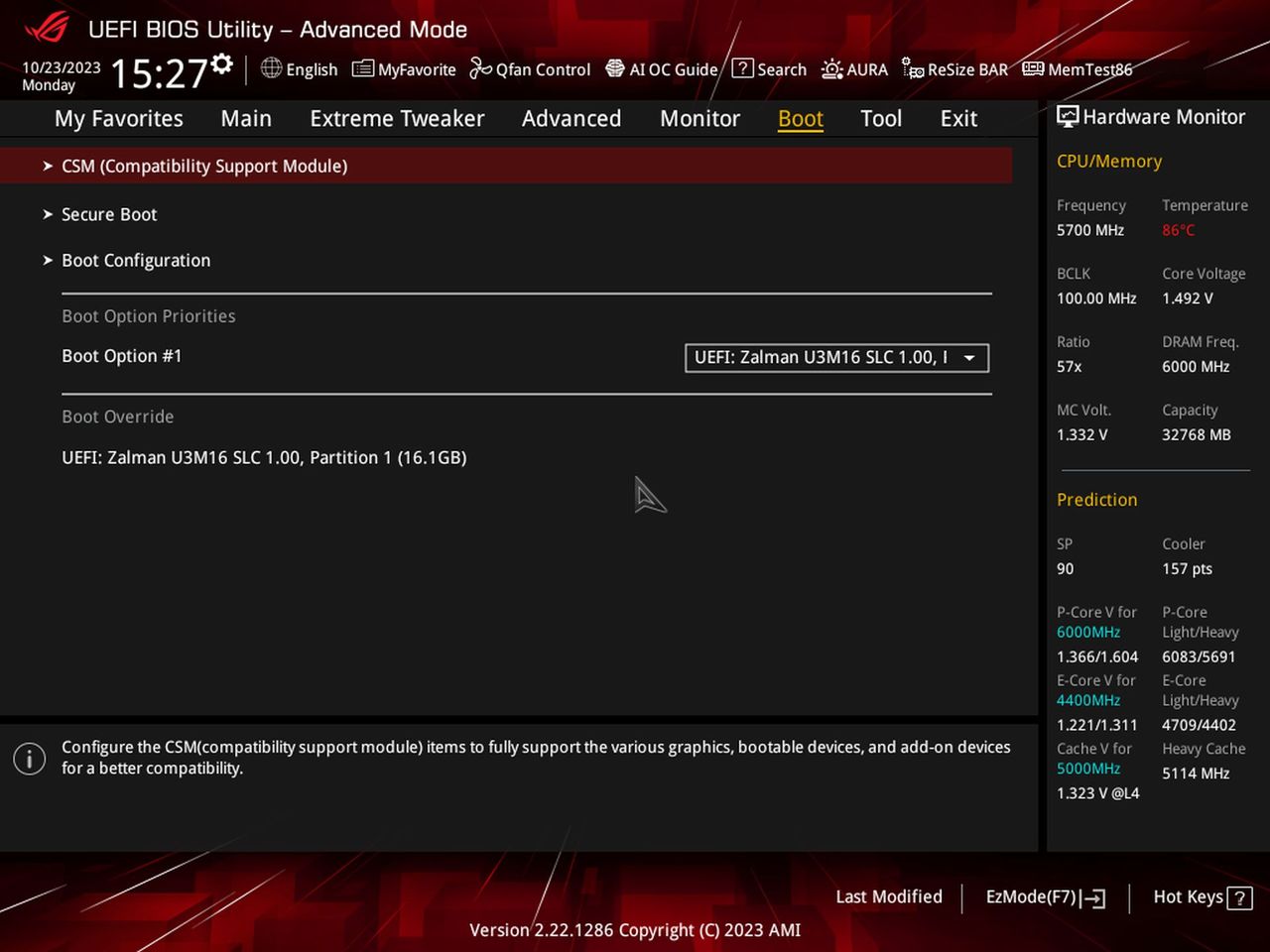Switch to Main tab
The image size is (1270, 952).
246,118
